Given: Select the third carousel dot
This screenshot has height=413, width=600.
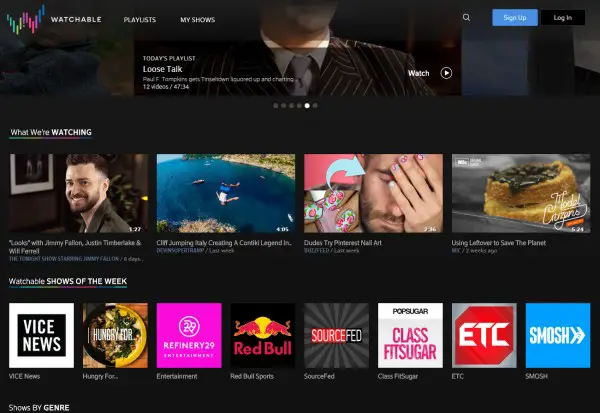Looking at the screenshot, I should pyautogui.click(x=291, y=106).
